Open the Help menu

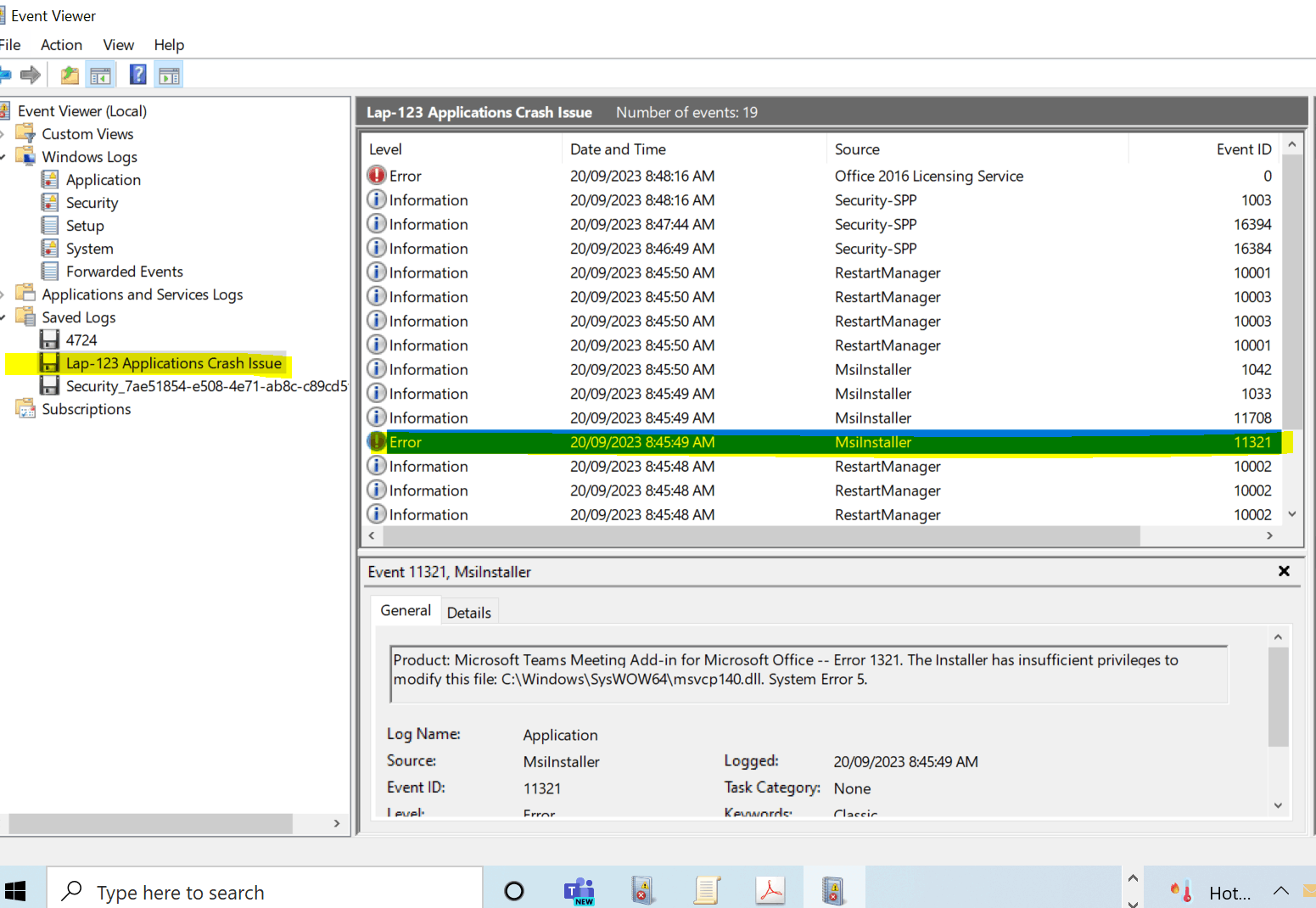[x=169, y=45]
